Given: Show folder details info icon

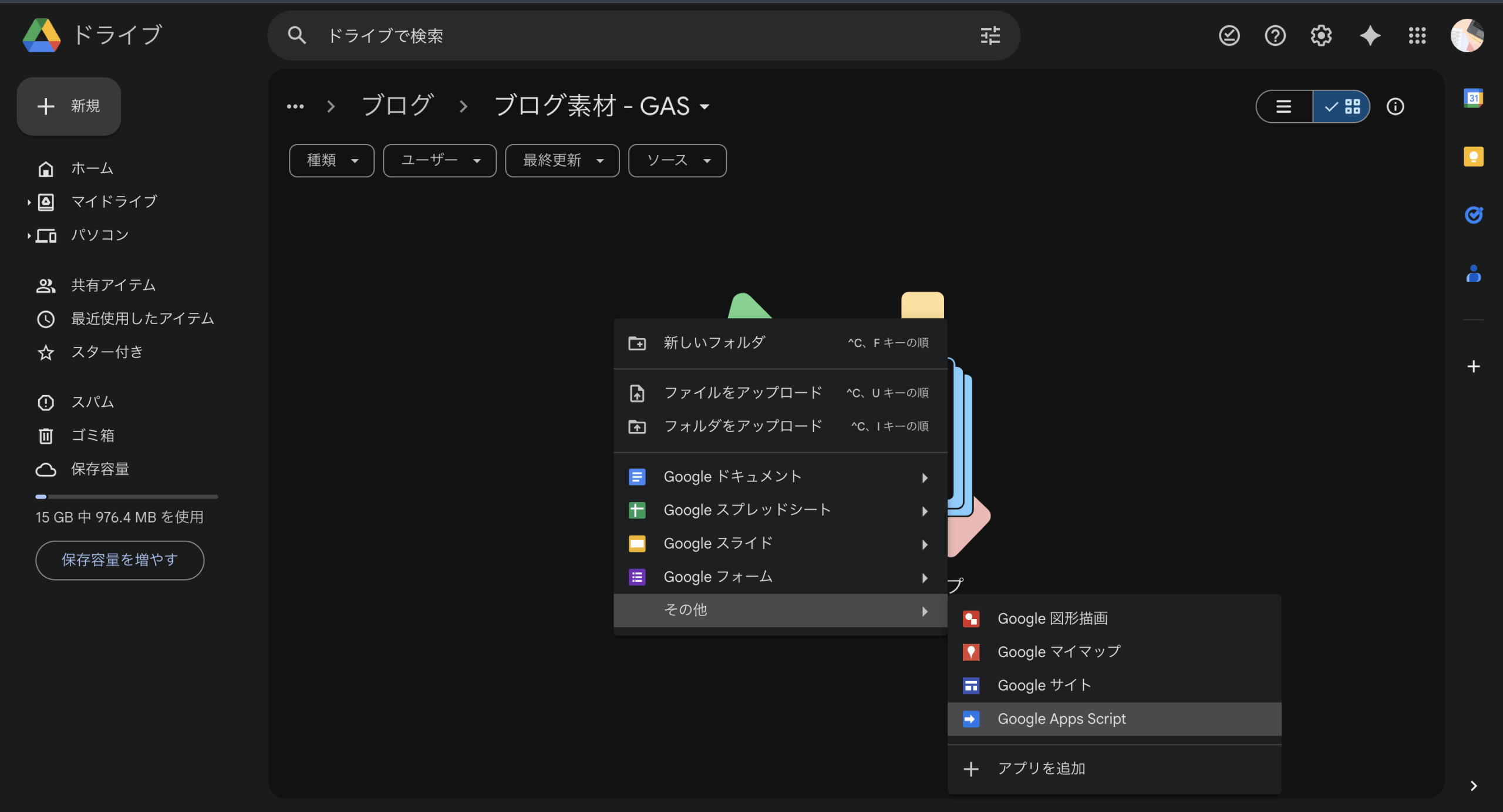Looking at the screenshot, I should point(1395,106).
